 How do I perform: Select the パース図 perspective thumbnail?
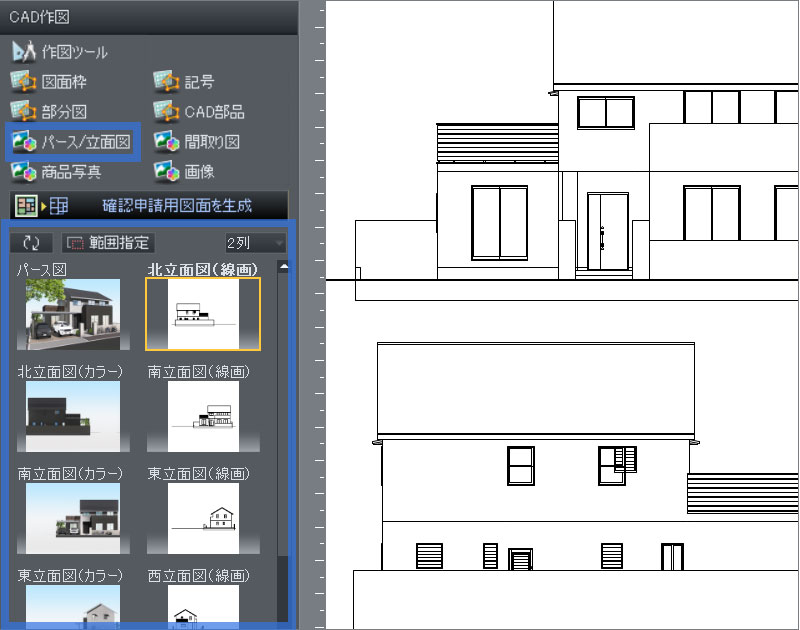pyautogui.click(x=68, y=314)
